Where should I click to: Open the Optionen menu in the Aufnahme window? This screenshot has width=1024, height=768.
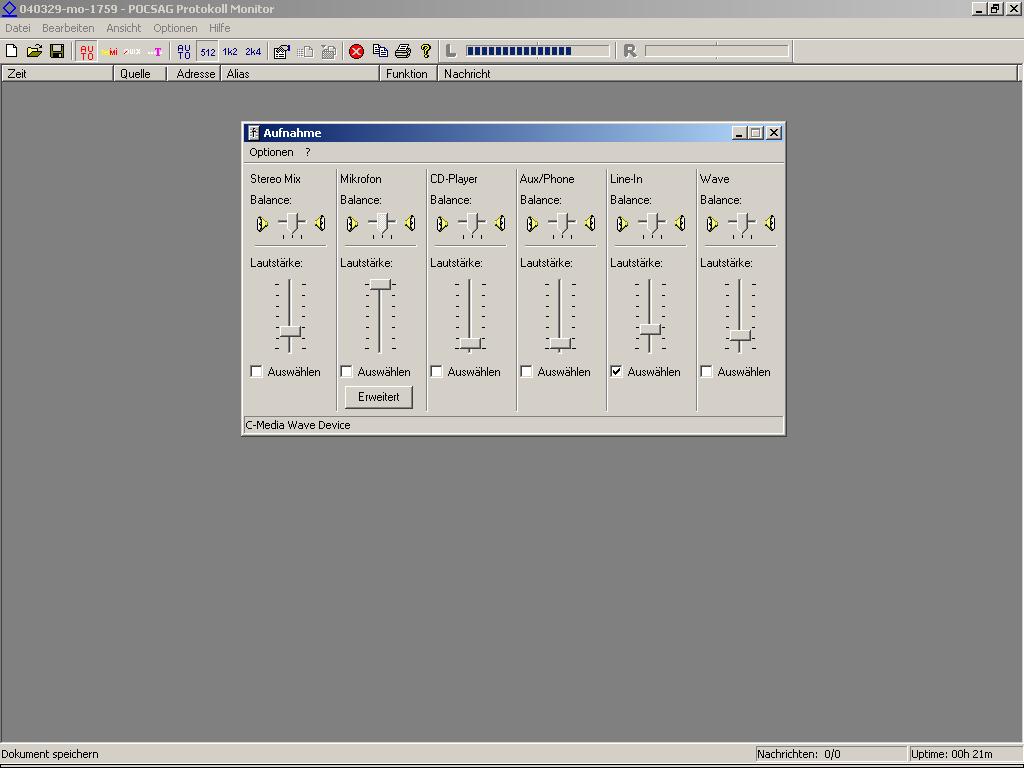pyautogui.click(x=271, y=152)
